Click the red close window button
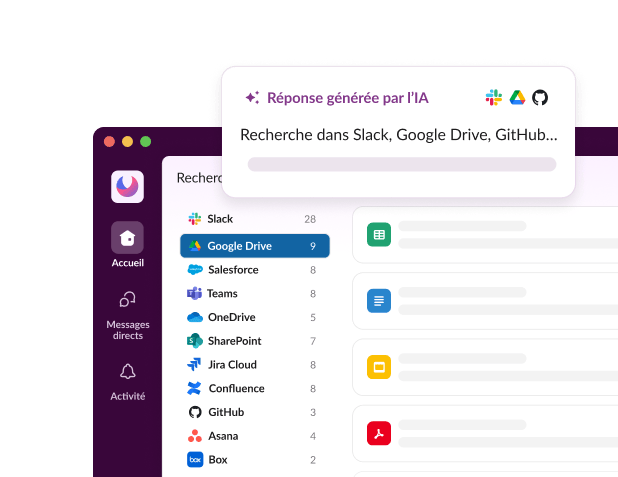 (109, 142)
